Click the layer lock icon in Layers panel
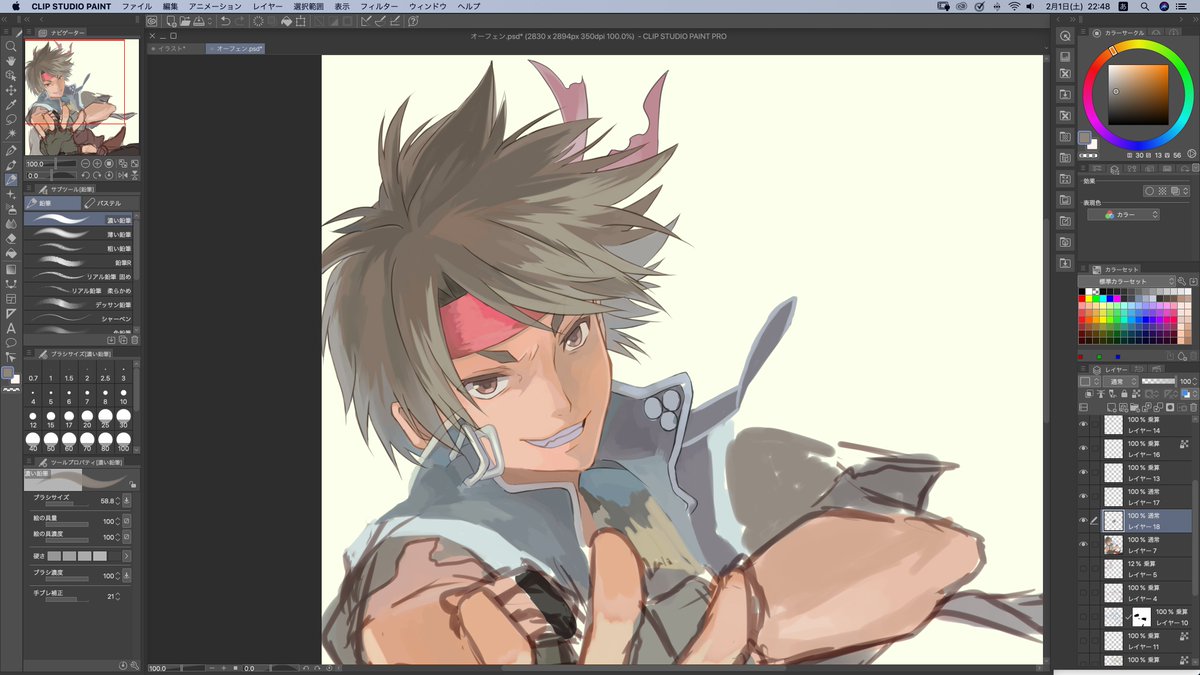The image size is (1200, 675). [x=1124, y=394]
